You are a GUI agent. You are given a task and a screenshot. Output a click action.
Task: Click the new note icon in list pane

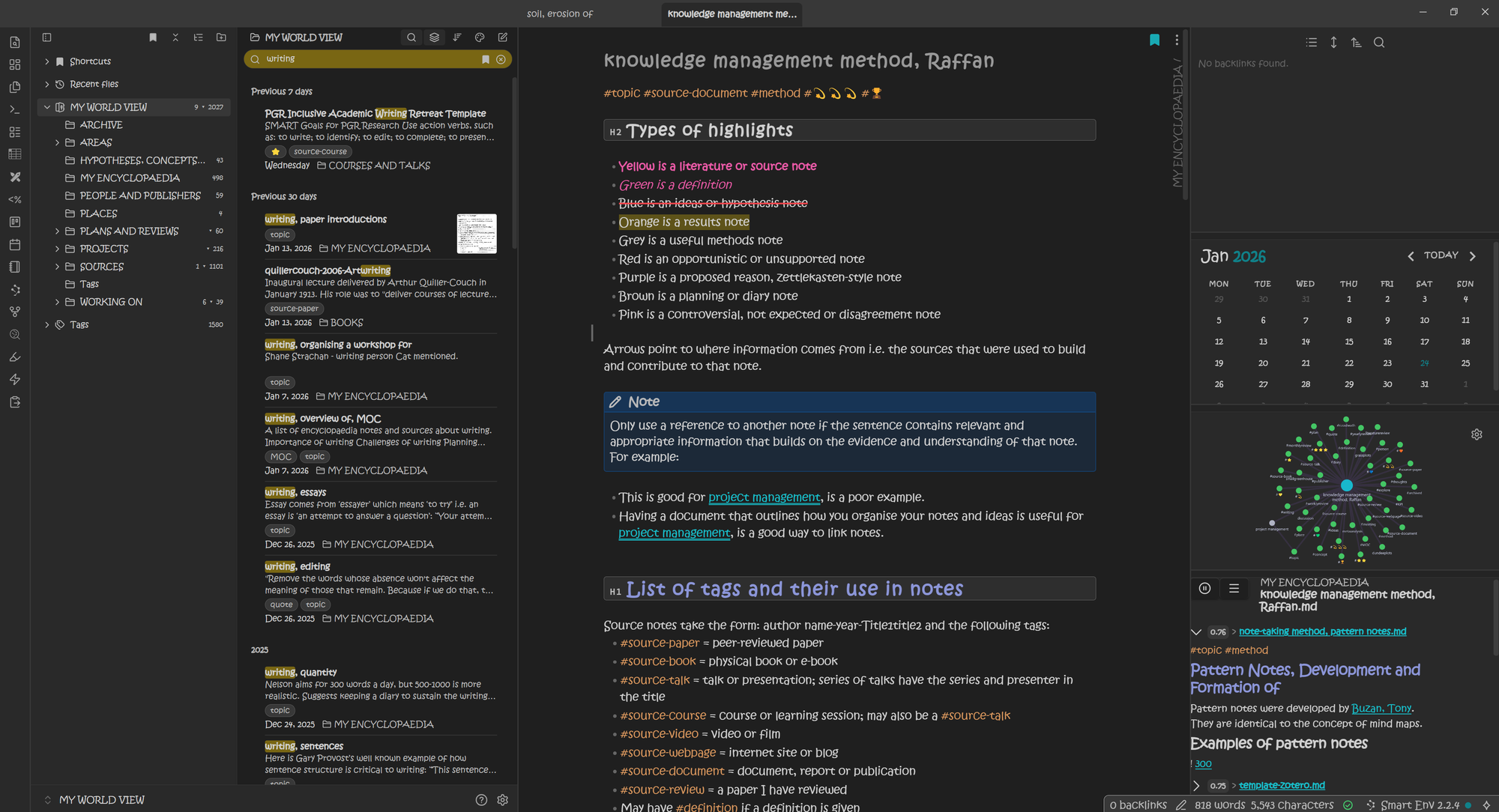pyautogui.click(x=503, y=37)
